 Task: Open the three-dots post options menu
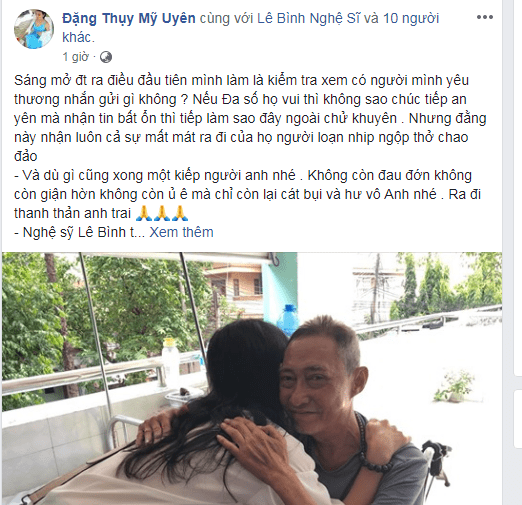485,17
